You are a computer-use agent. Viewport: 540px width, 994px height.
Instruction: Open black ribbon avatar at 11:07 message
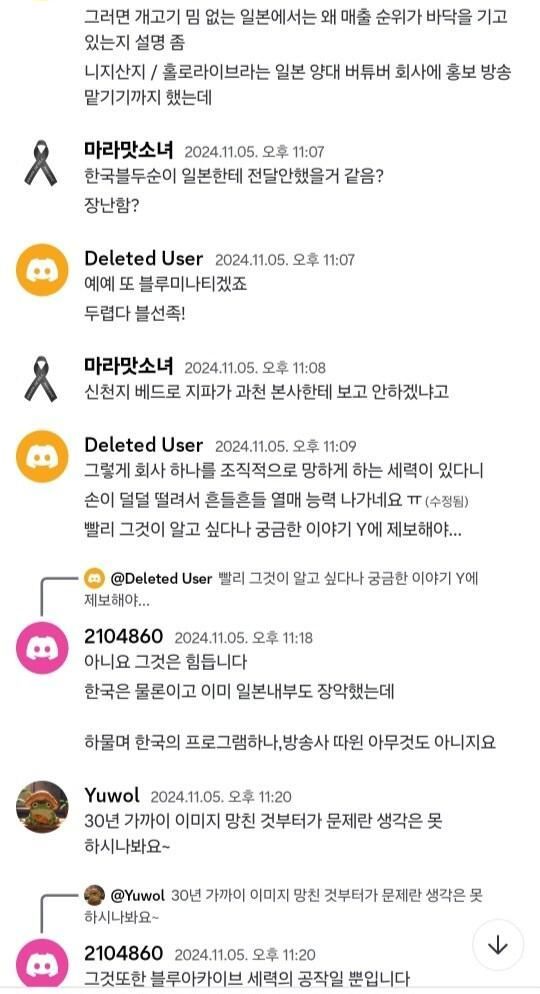pyautogui.click(x=41, y=164)
